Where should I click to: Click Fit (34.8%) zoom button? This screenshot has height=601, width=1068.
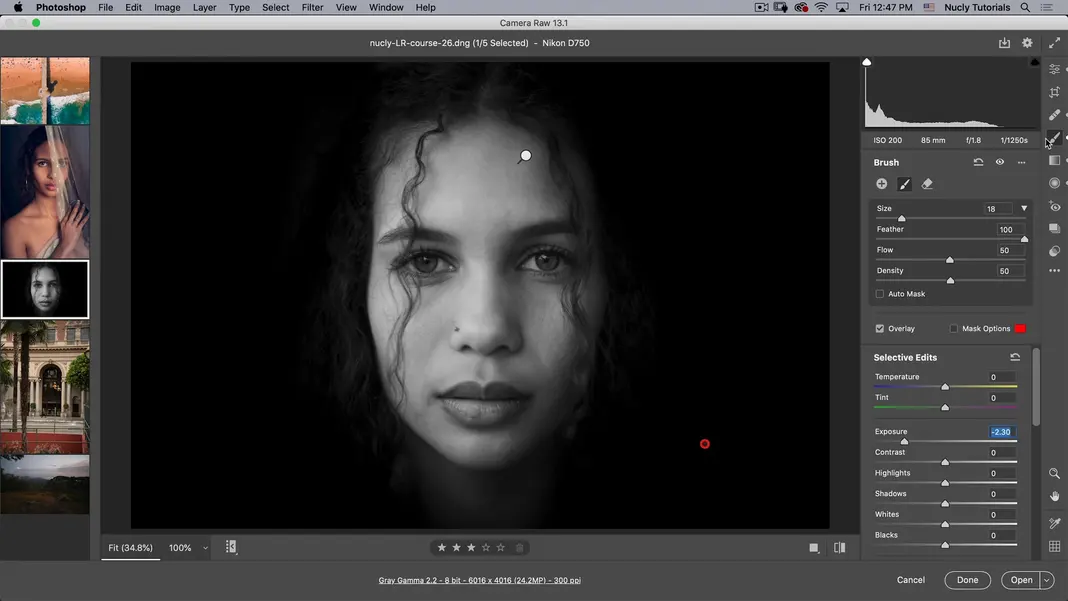(130, 548)
